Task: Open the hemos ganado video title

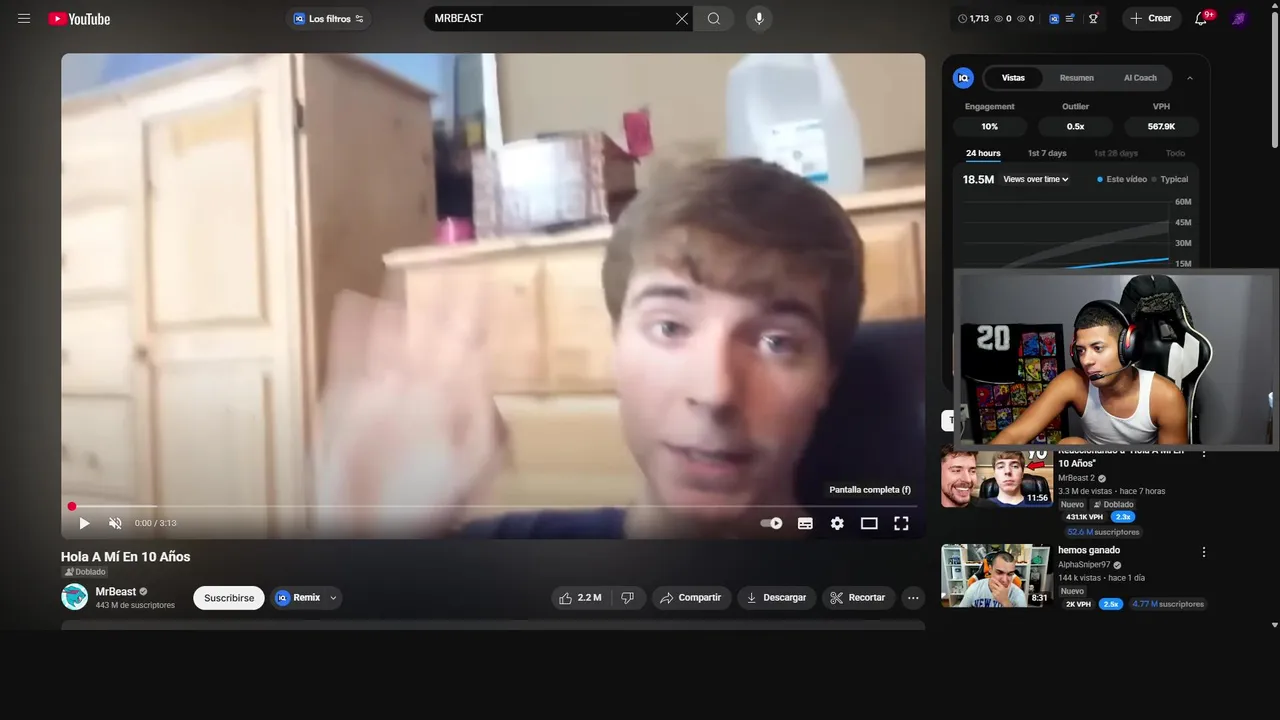Action: point(1089,550)
